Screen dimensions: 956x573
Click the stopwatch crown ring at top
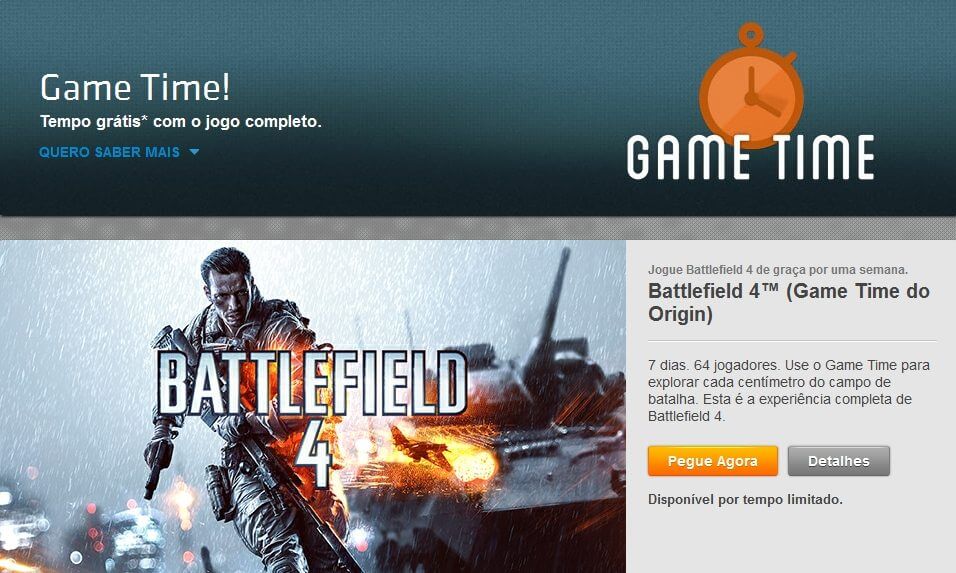[751, 35]
